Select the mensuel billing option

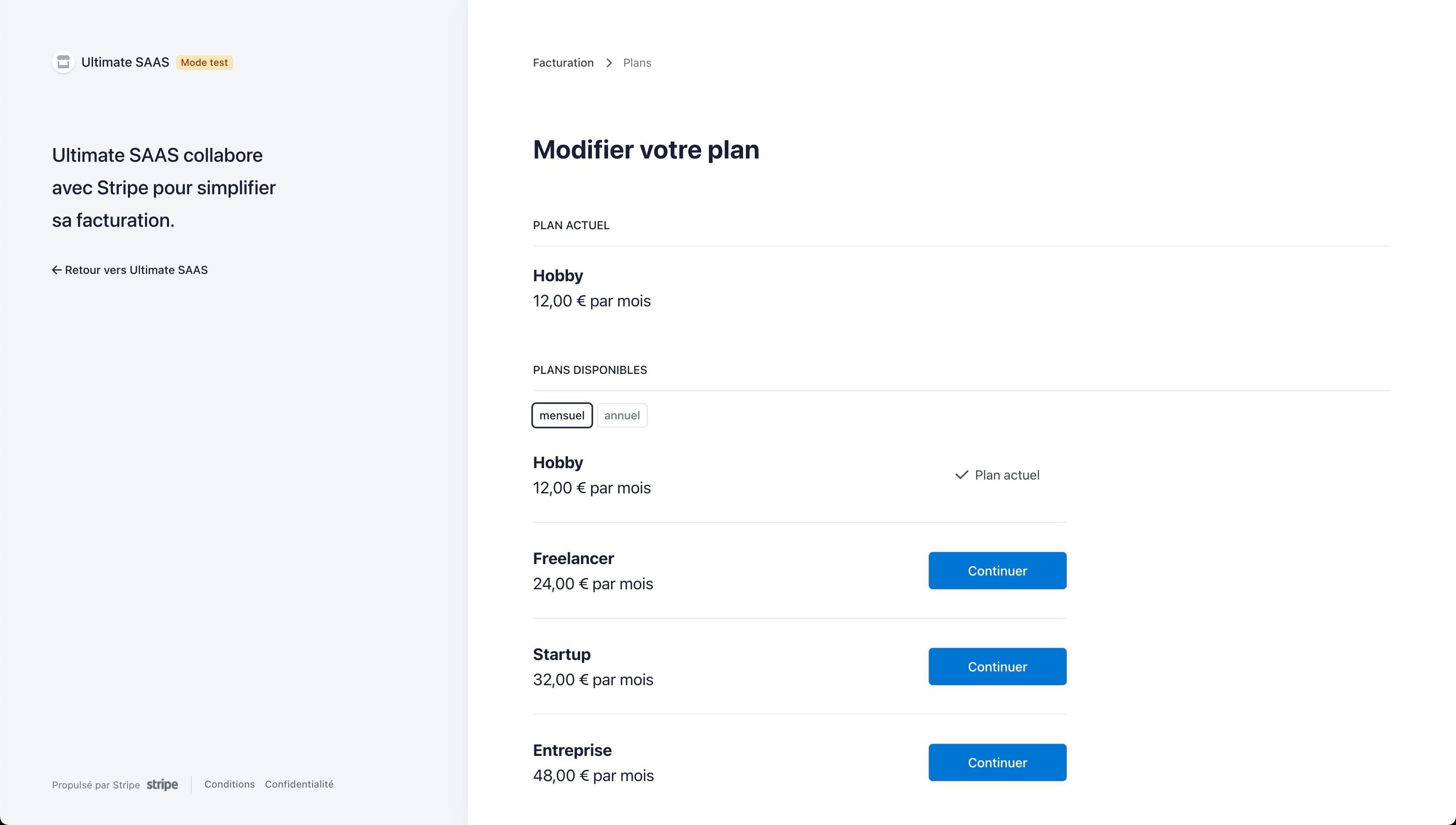coord(562,415)
